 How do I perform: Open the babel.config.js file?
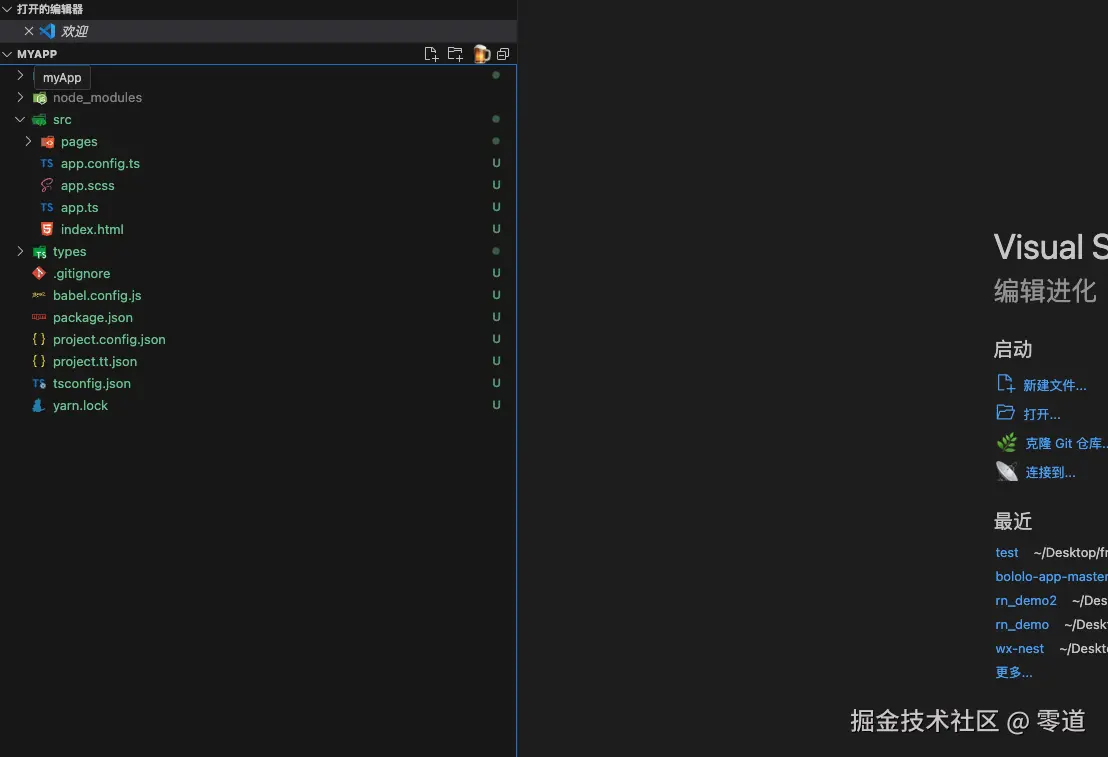click(259, 295)
